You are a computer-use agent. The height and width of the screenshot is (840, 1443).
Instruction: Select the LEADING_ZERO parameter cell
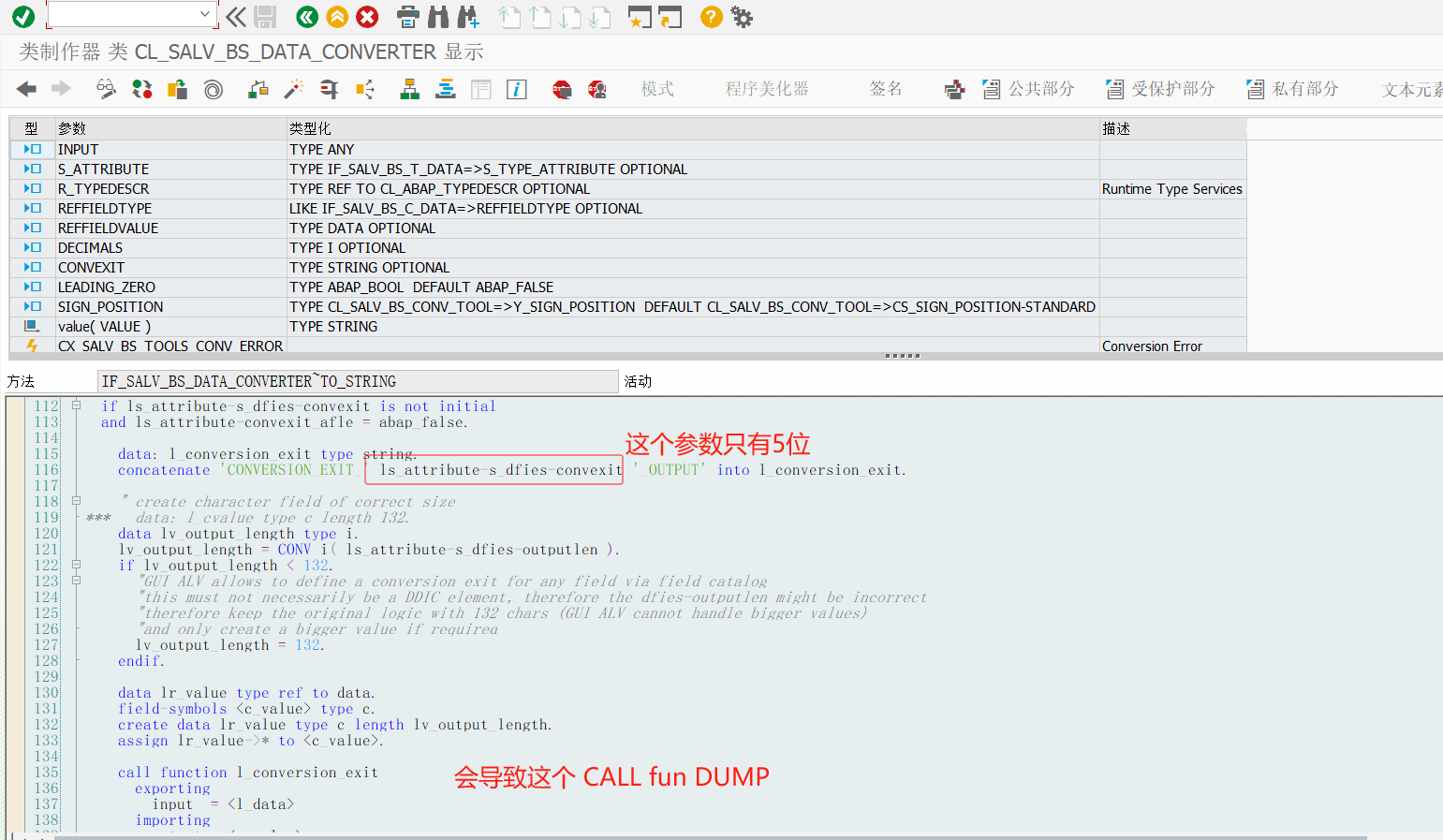[170, 287]
